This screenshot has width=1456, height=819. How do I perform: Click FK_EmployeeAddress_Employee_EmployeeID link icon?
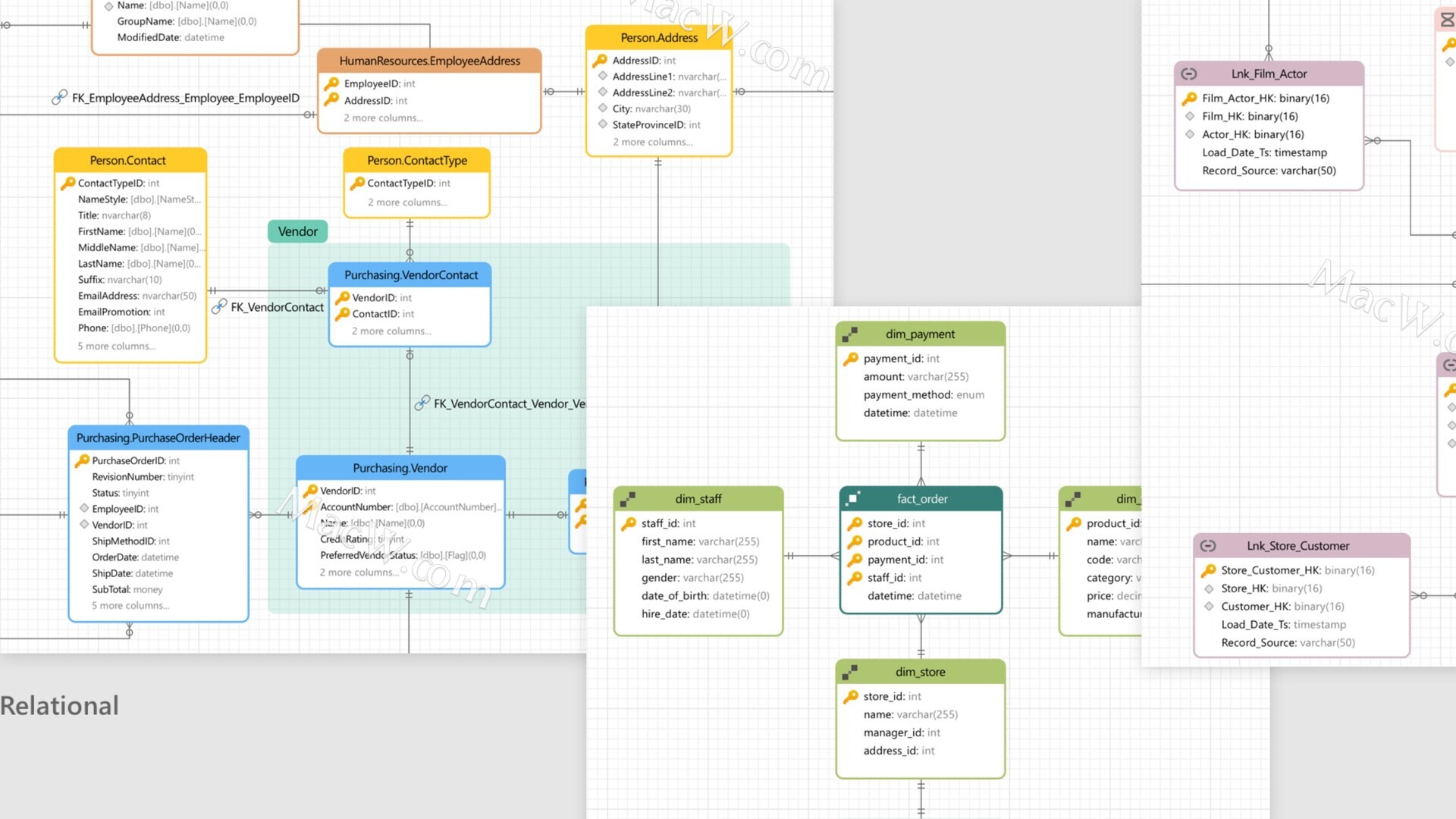pos(59,98)
